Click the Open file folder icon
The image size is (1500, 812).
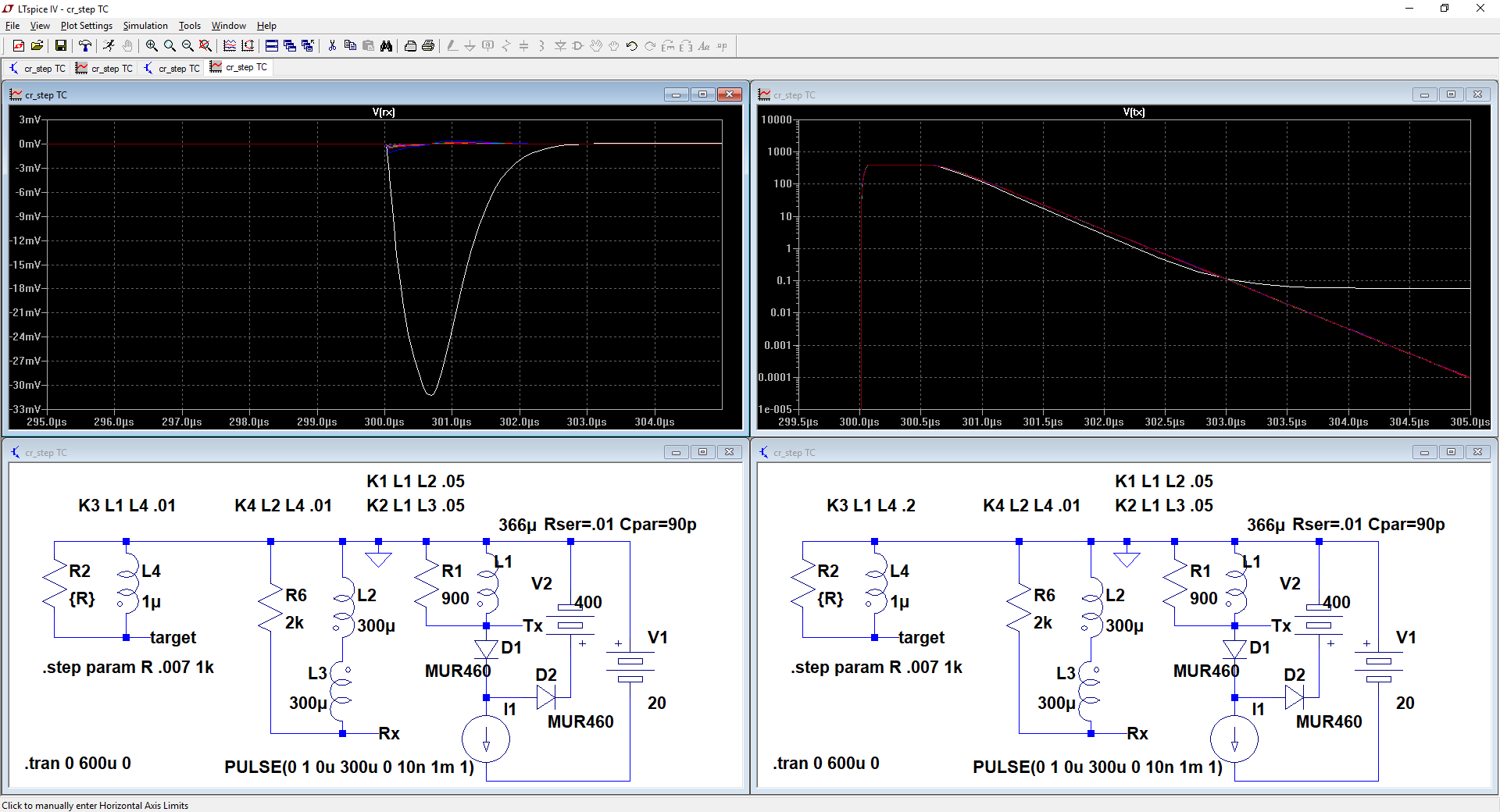click(37, 46)
